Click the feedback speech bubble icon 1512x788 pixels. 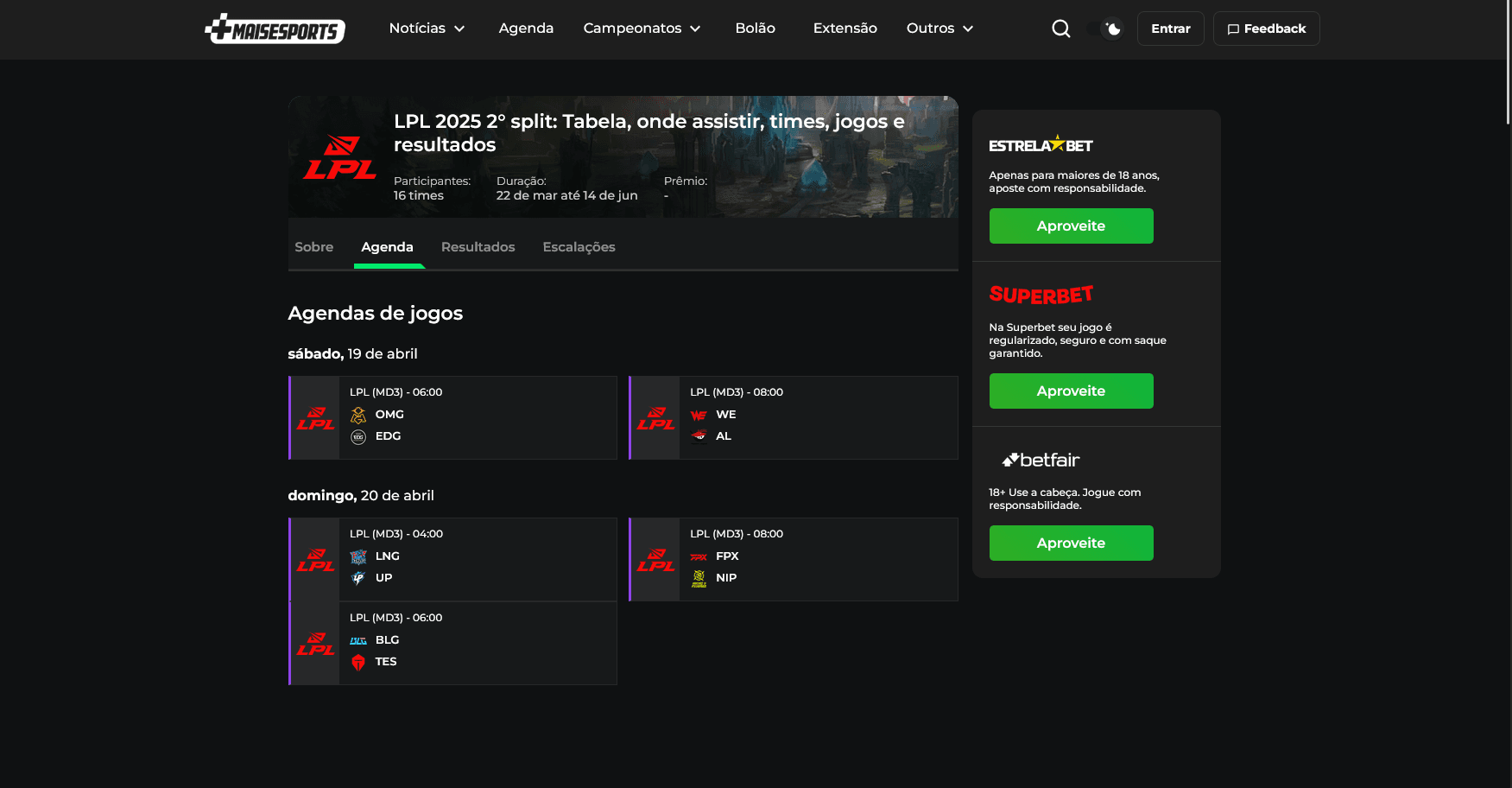pos(1233,29)
